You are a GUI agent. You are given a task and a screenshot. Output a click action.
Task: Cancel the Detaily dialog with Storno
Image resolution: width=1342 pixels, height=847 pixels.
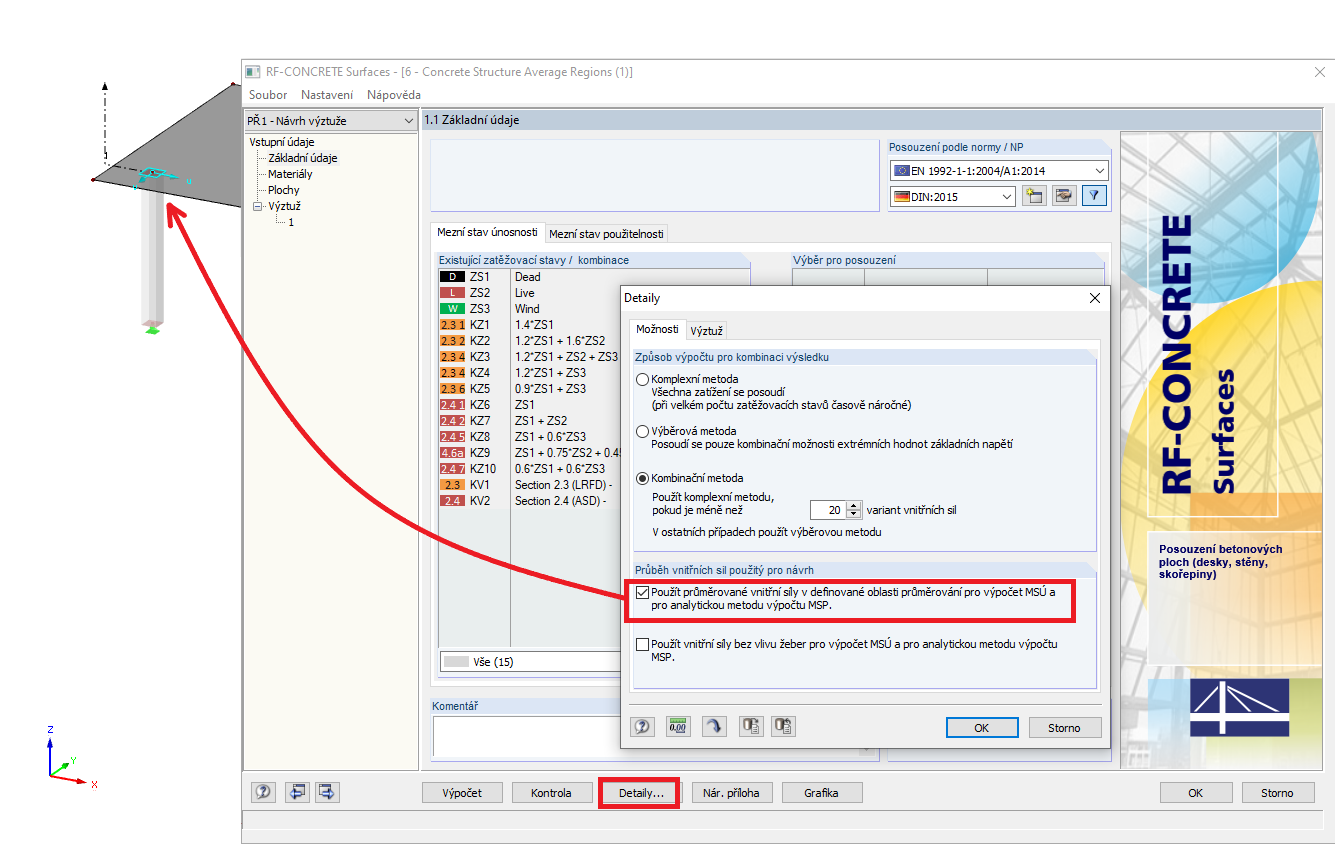pos(1065,728)
